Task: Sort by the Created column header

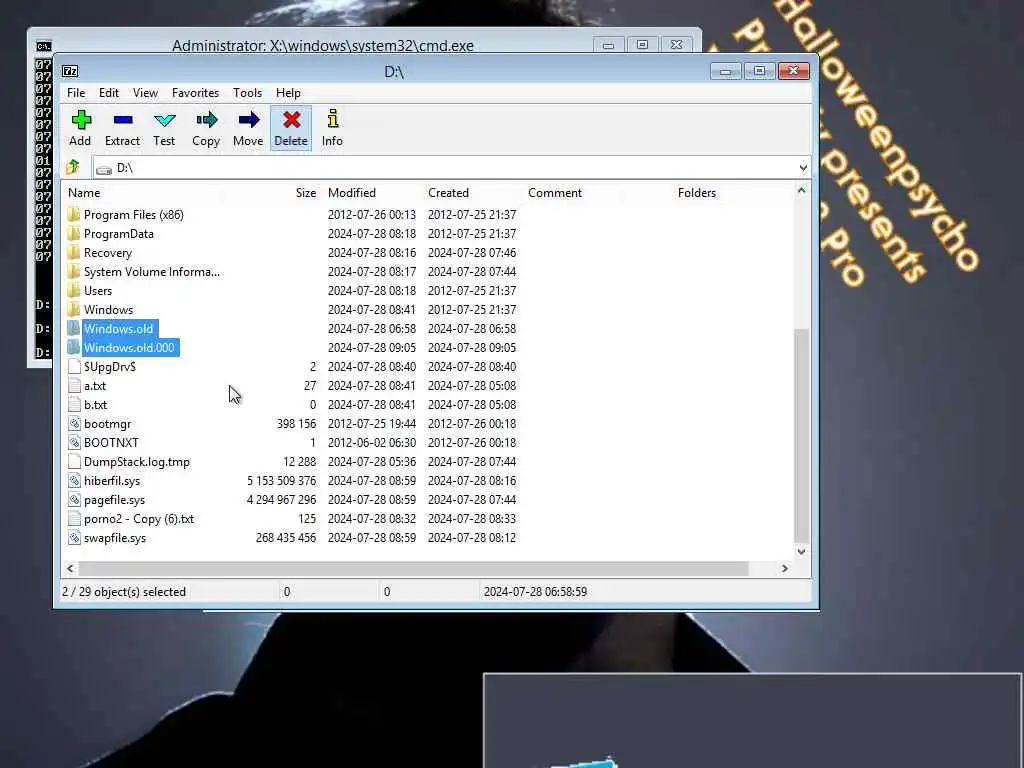Action: pos(448,193)
